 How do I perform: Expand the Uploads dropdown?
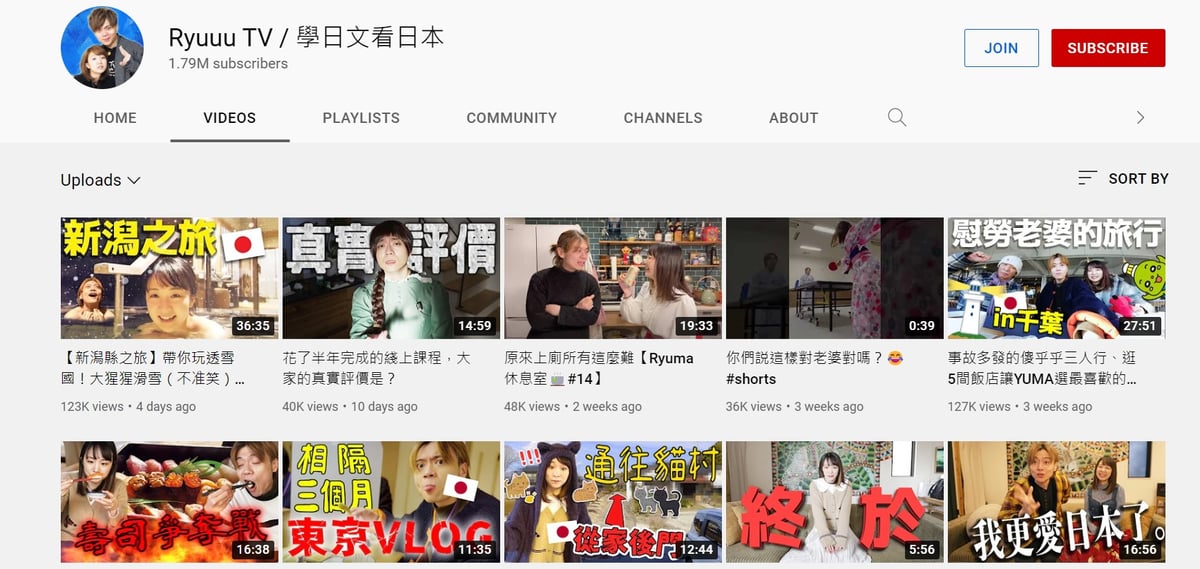point(100,180)
